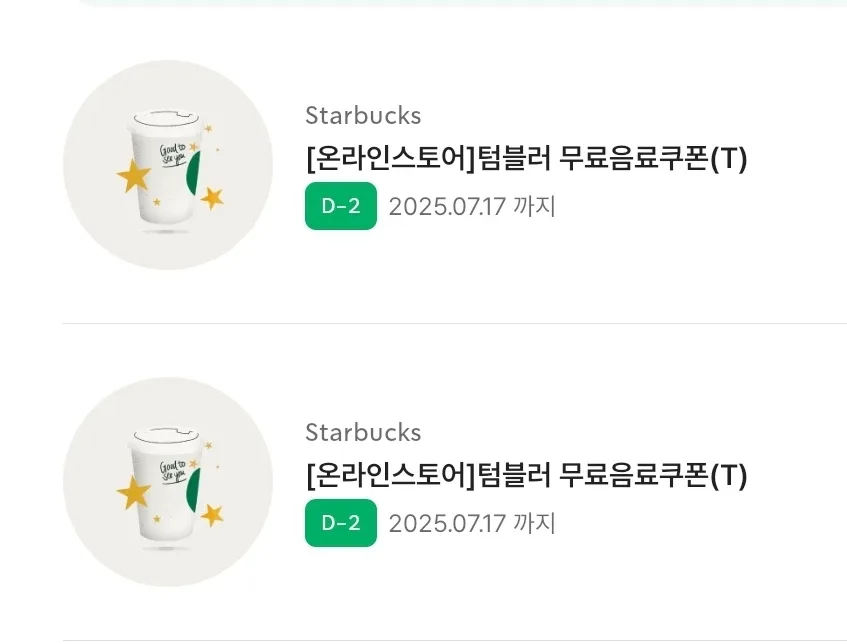Image resolution: width=847 pixels, height=644 pixels.
Task: Click the first coupon's green D-2 badge
Action: [341, 206]
